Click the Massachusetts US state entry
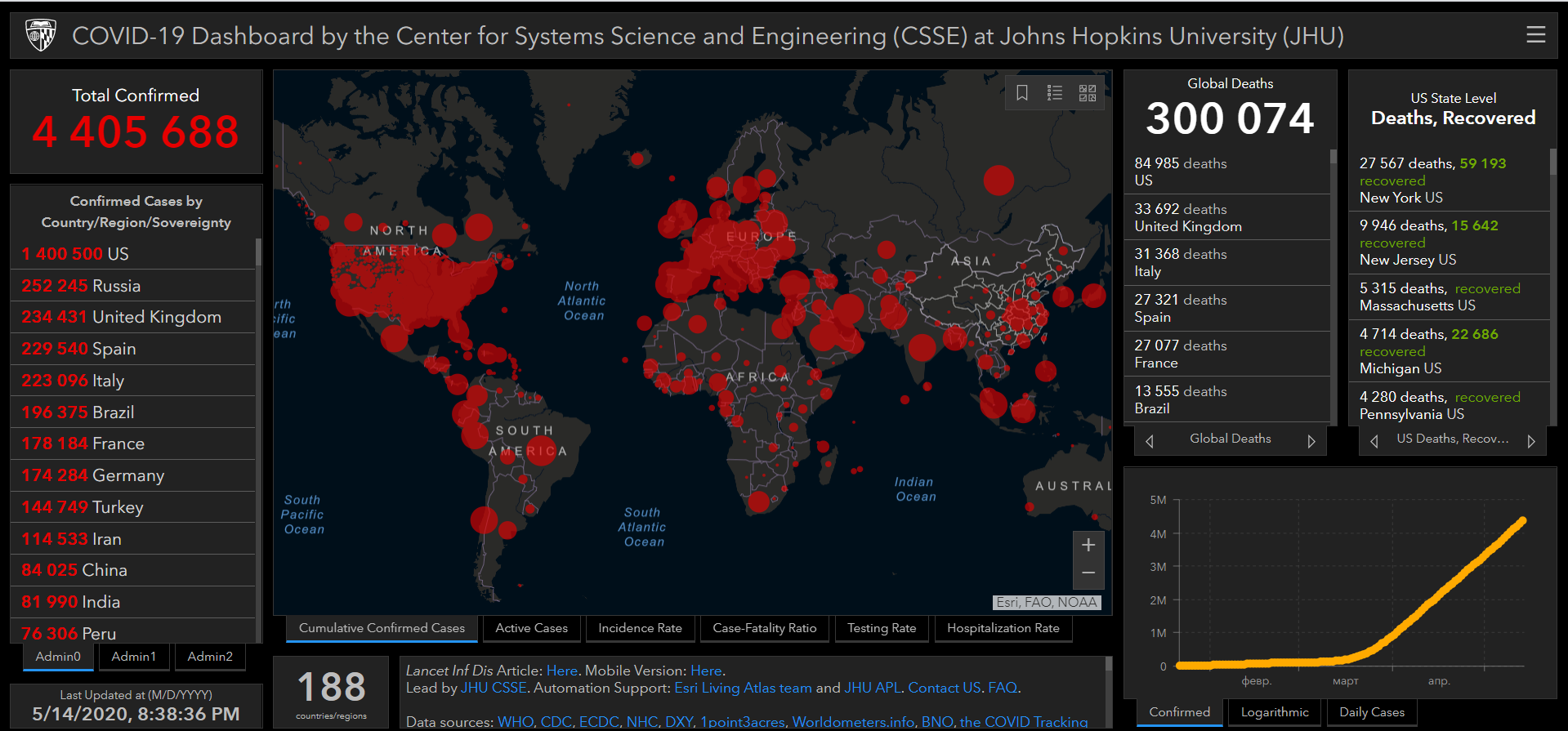1568x731 pixels. [x=1450, y=297]
